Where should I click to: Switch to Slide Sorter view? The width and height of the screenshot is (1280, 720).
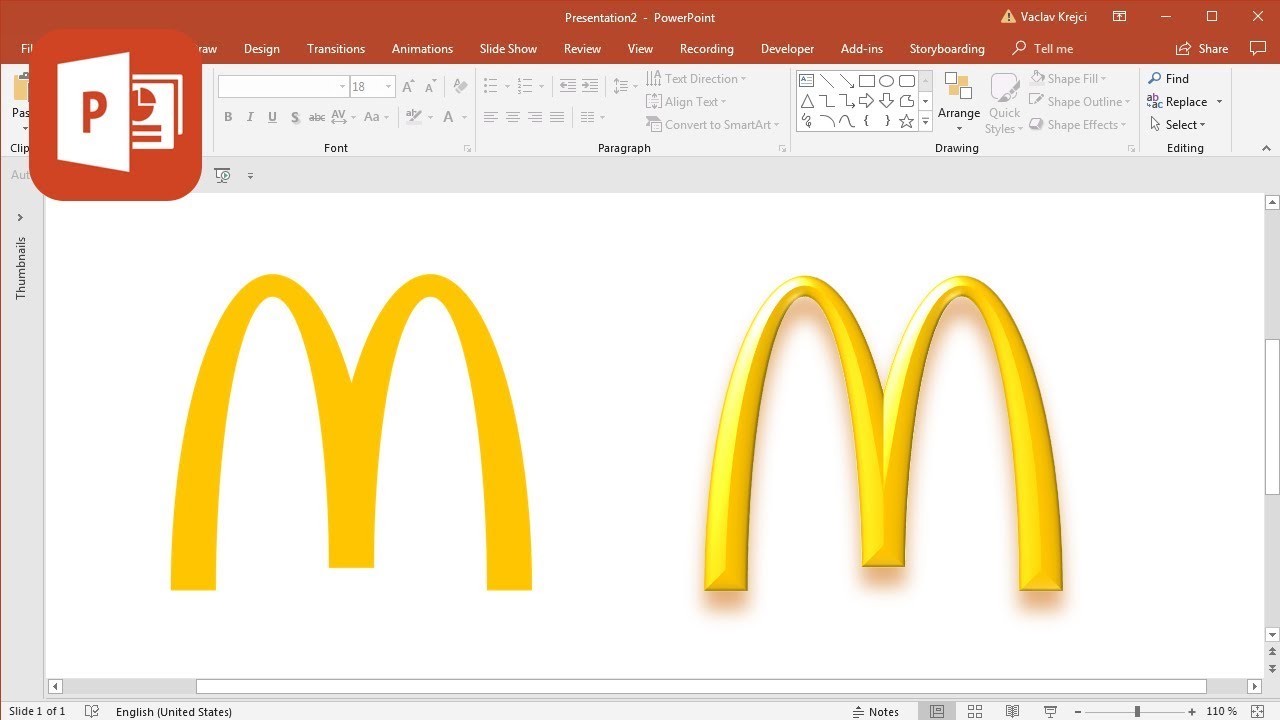[975, 711]
